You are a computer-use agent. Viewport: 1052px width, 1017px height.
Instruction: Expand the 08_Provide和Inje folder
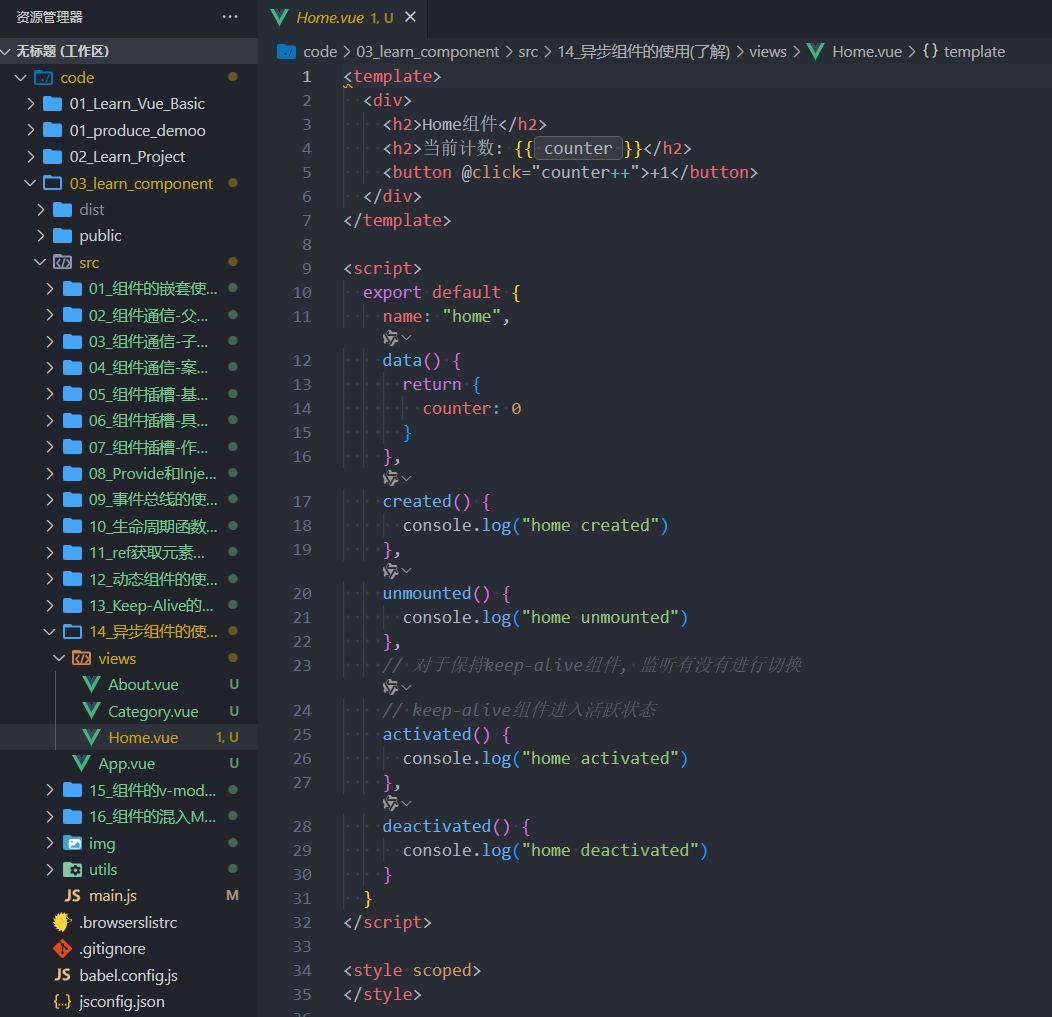pos(50,474)
